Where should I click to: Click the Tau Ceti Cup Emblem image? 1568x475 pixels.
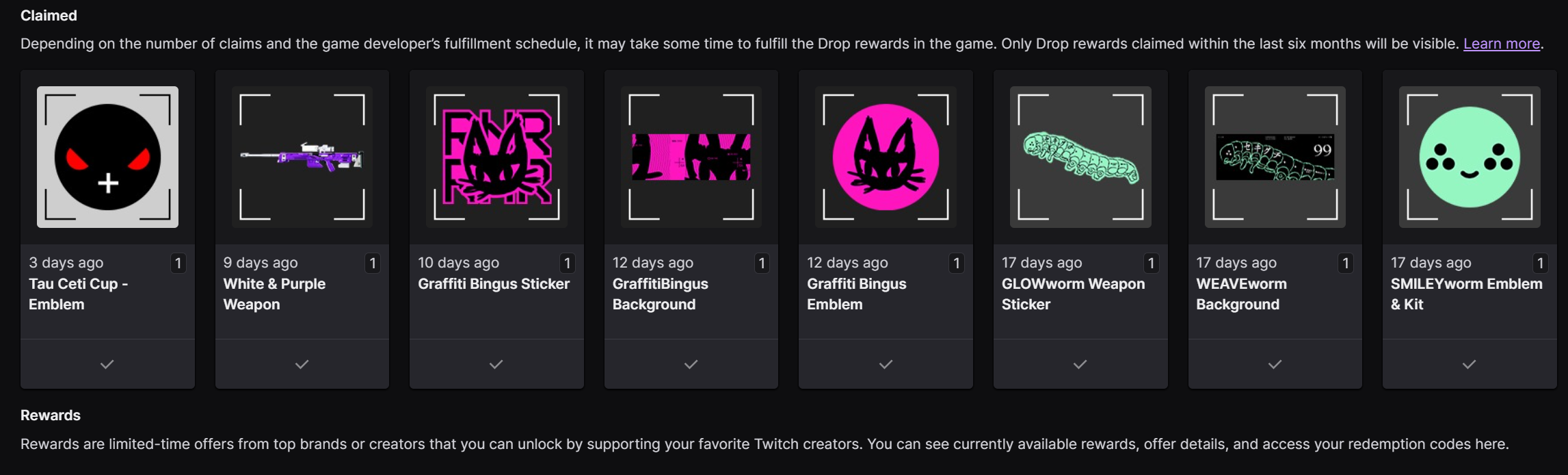107,157
